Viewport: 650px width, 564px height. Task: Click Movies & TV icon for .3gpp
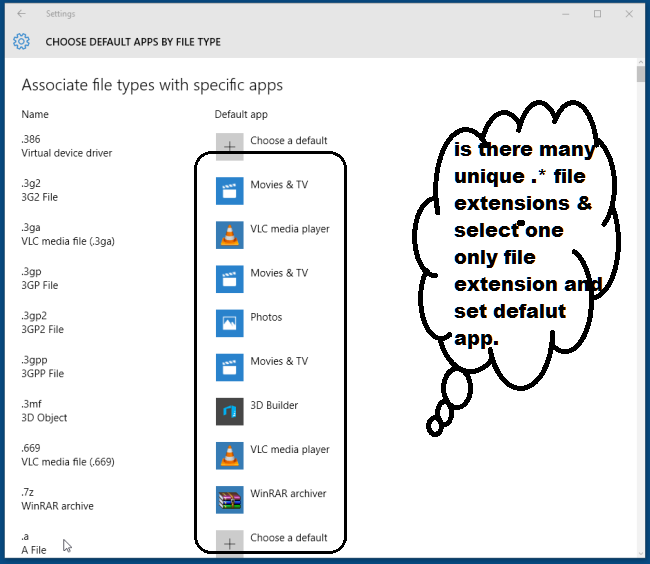(230, 368)
